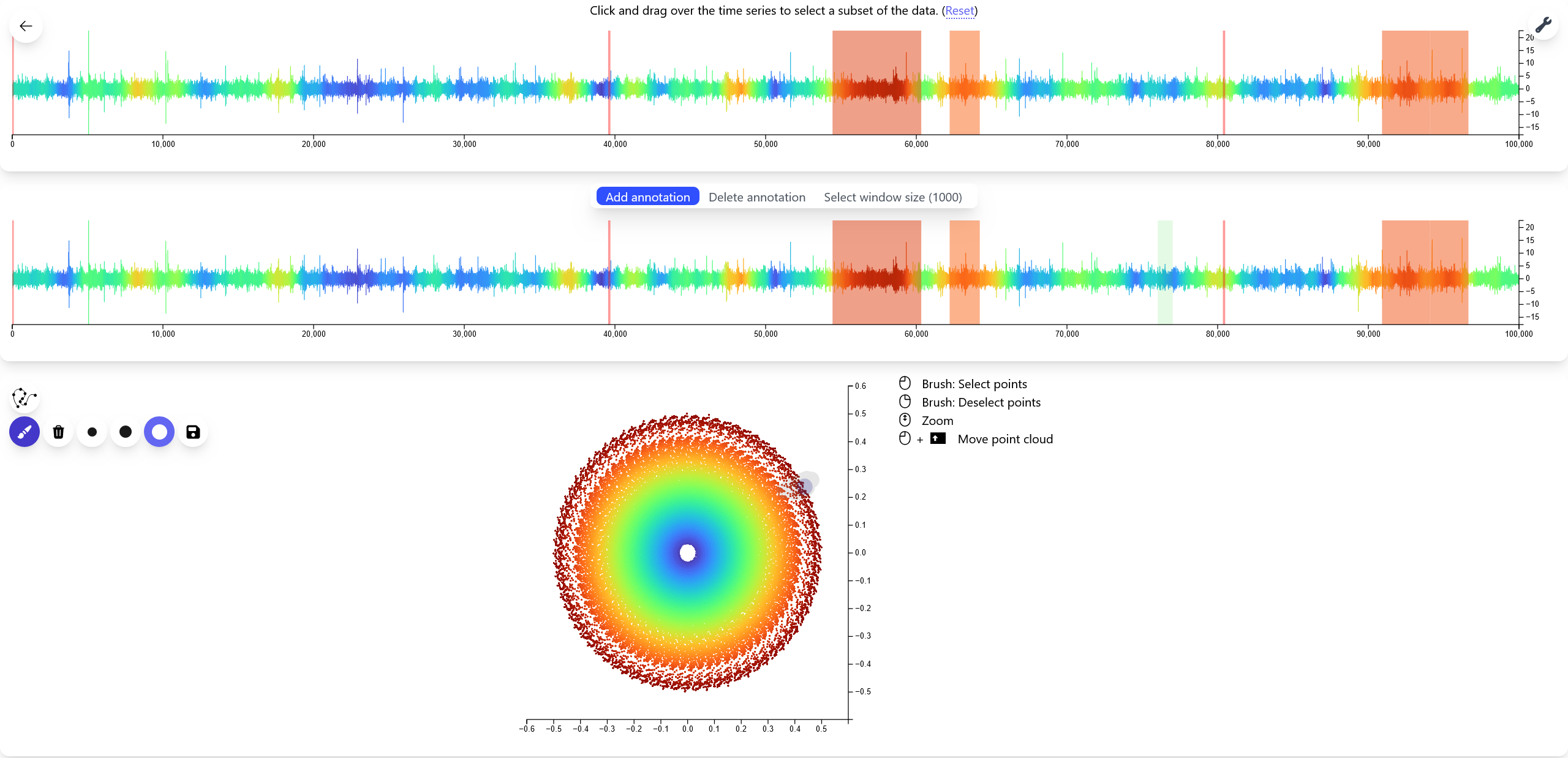This screenshot has width=1568, height=758.
Task: Select the paintbrush selection tool
Action: pyautogui.click(x=24, y=432)
